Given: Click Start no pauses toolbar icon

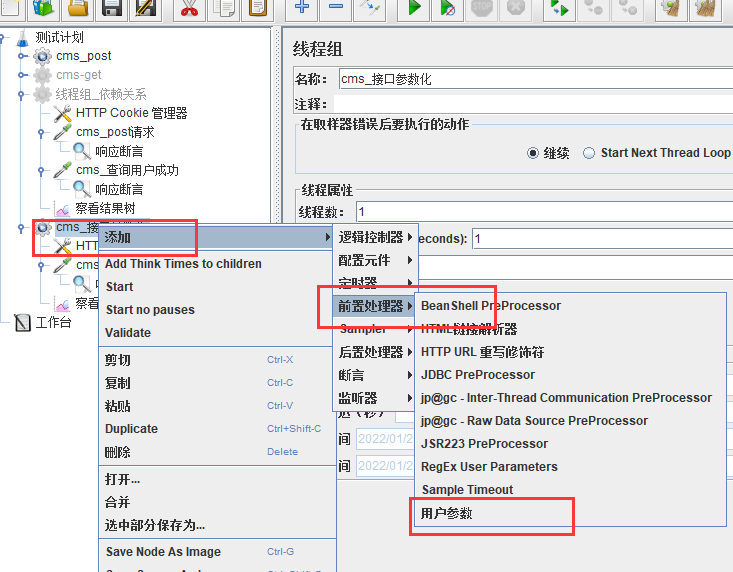Looking at the screenshot, I should tap(448, 8).
